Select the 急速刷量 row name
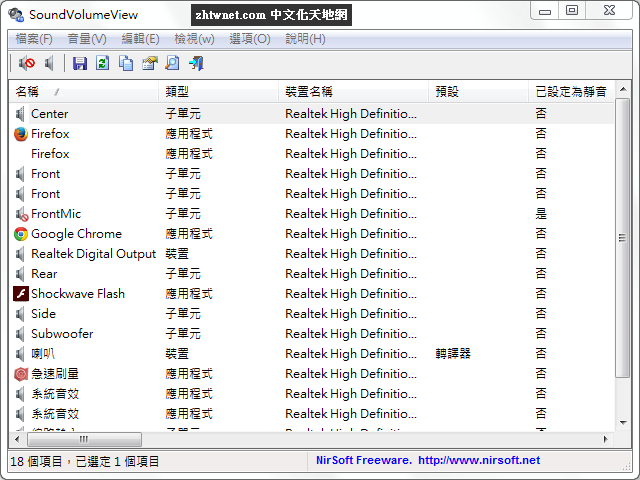The image size is (640, 480). pos(55,374)
